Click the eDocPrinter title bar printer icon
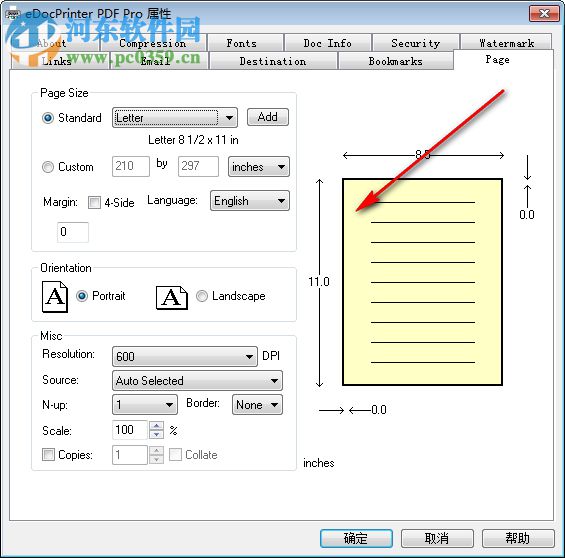This screenshot has height=558, width=565. [x=13, y=14]
